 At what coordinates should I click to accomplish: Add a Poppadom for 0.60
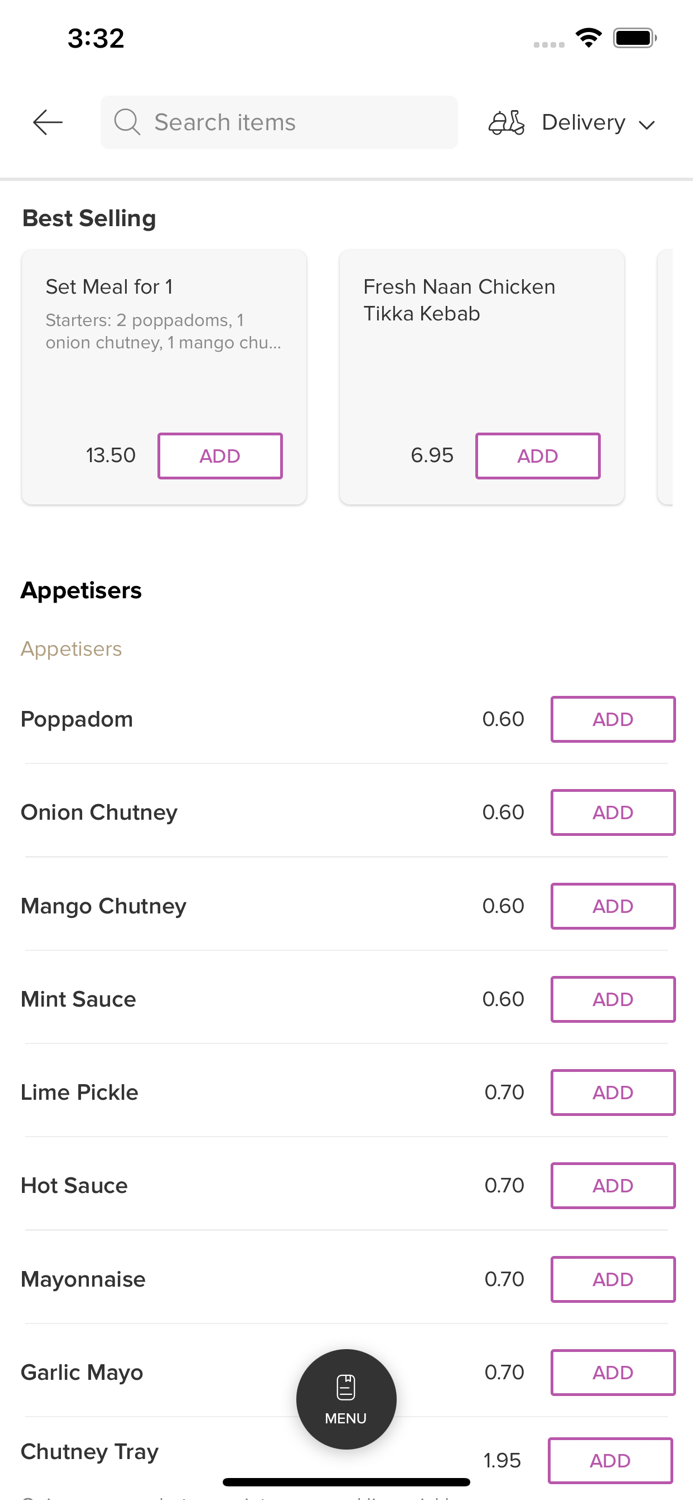[613, 718]
